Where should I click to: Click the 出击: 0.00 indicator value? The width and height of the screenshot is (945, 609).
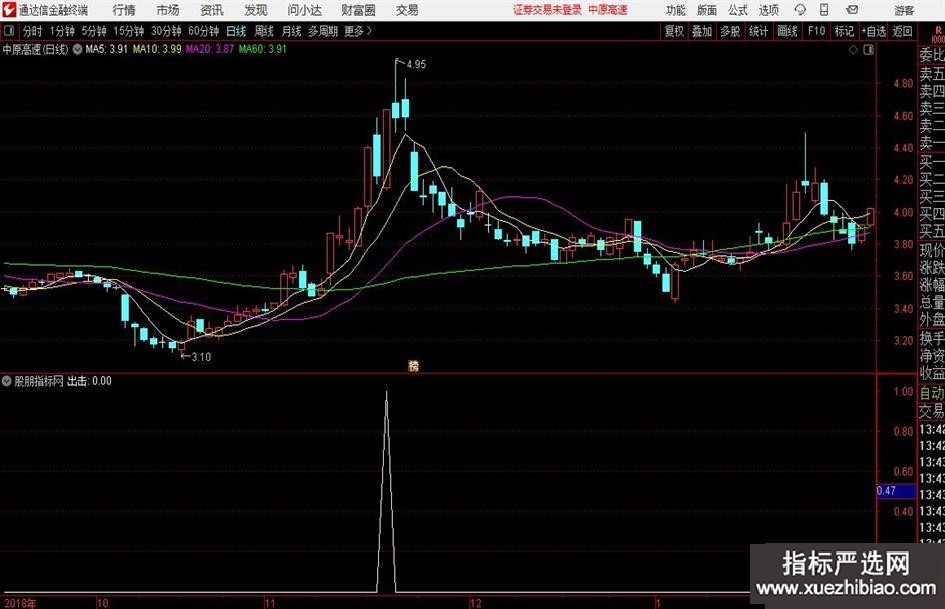[x=89, y=381]
